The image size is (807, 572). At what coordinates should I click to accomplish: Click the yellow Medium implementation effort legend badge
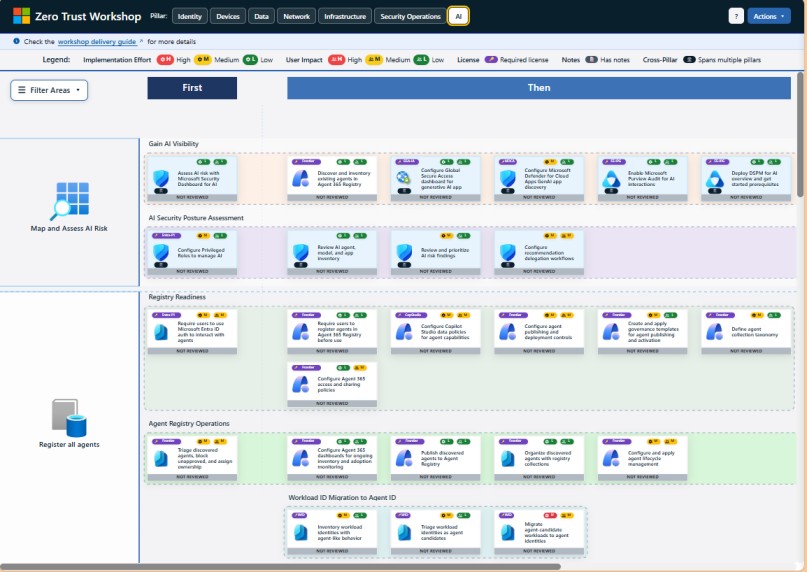pos(203,60)
